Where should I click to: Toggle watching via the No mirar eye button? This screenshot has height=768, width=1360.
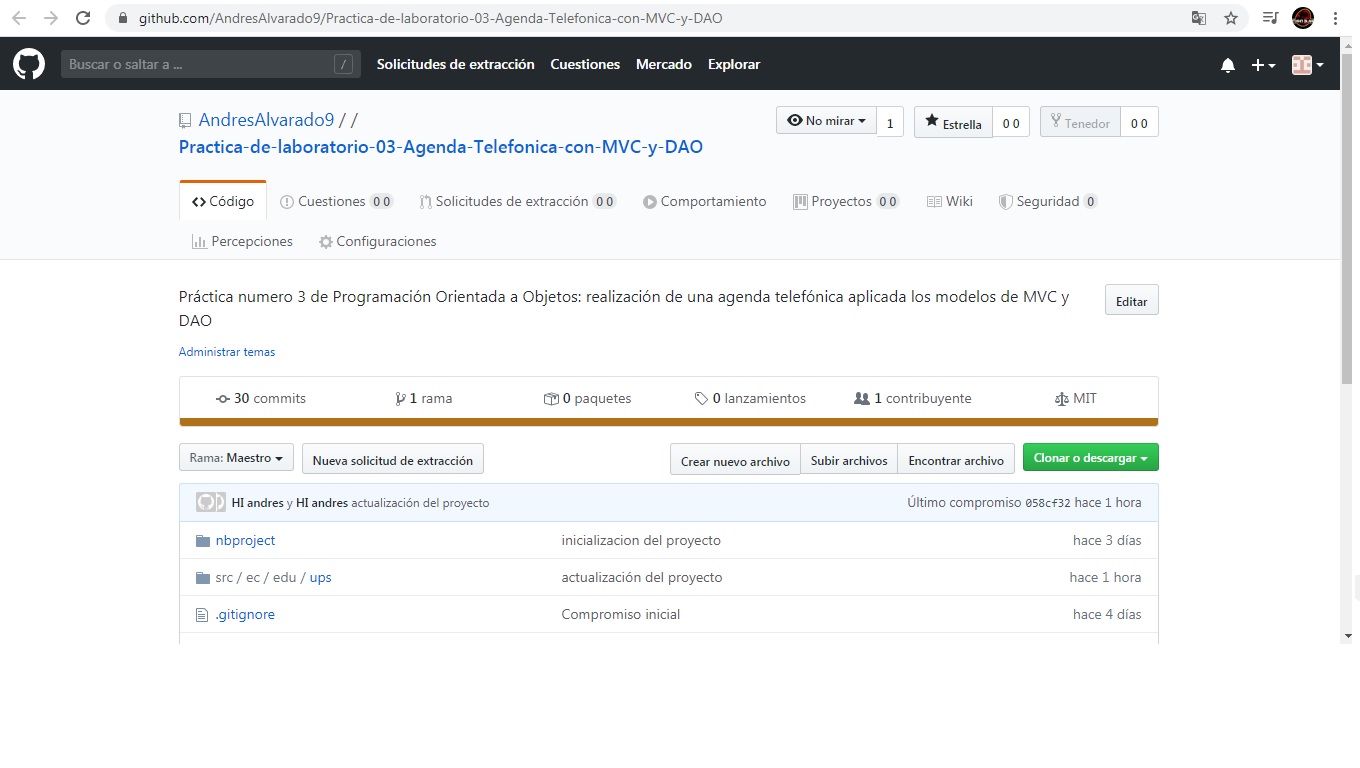pos(826,120)
